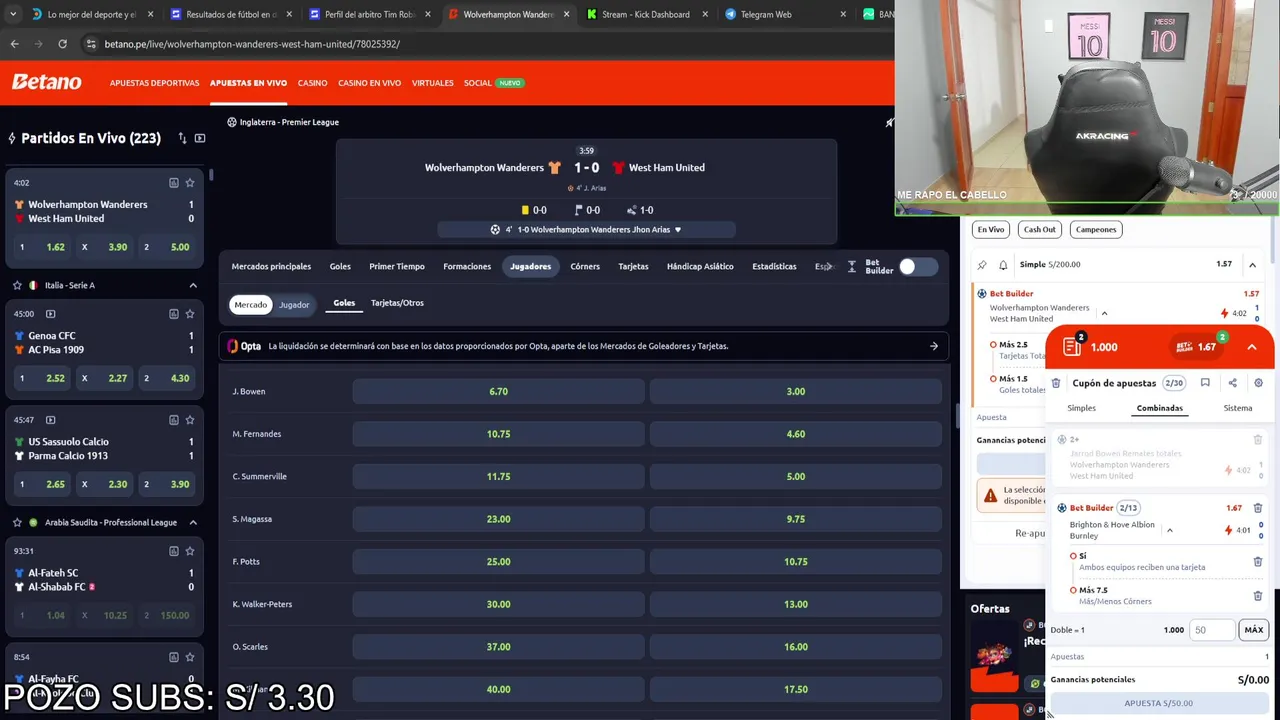Viewport: 1280px width, 720px height.
Task: Delete all selections with coupon trash icon
Action: pyautogui.click(x=1056, y=383)
